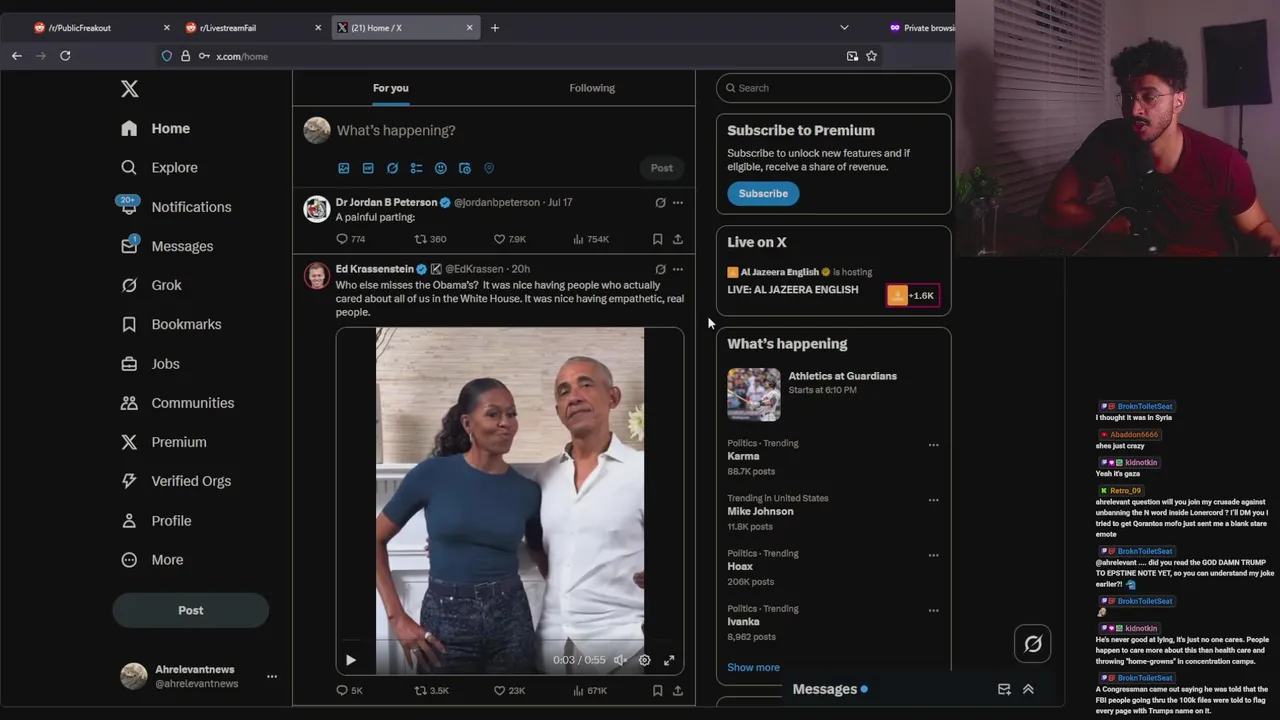Open options for Mike Johnson trend

pos(933,500)
